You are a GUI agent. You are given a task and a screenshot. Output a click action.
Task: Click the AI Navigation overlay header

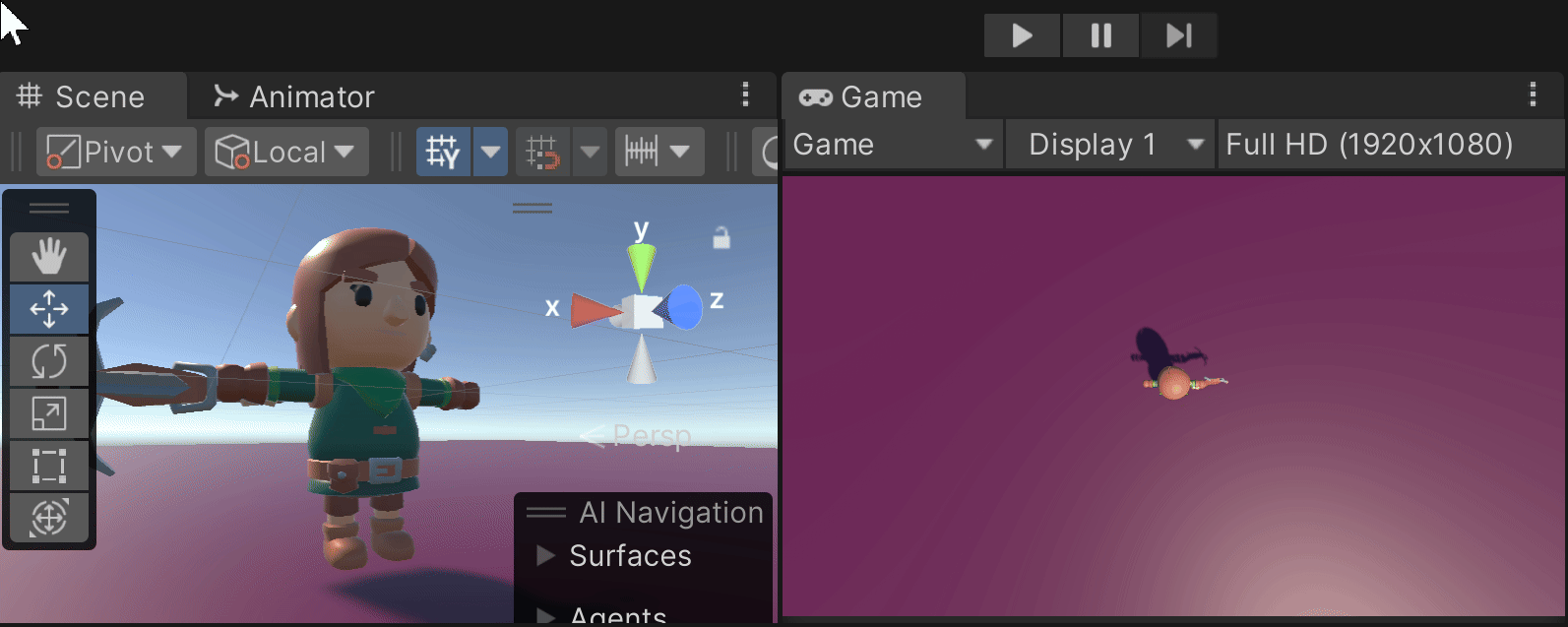click(644, 512)
